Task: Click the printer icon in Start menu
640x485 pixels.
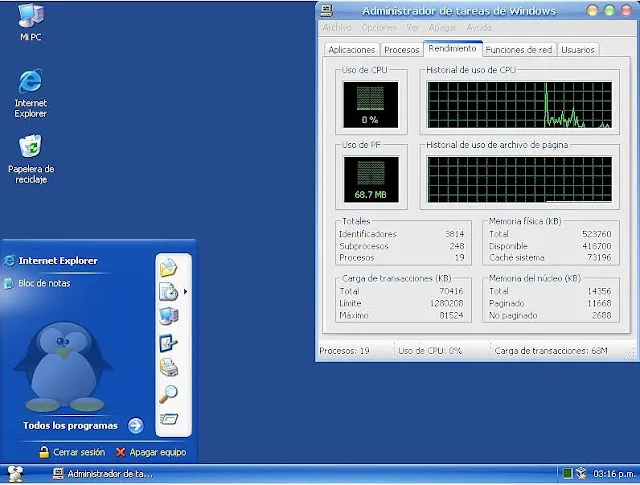Action: click(168, 367)
